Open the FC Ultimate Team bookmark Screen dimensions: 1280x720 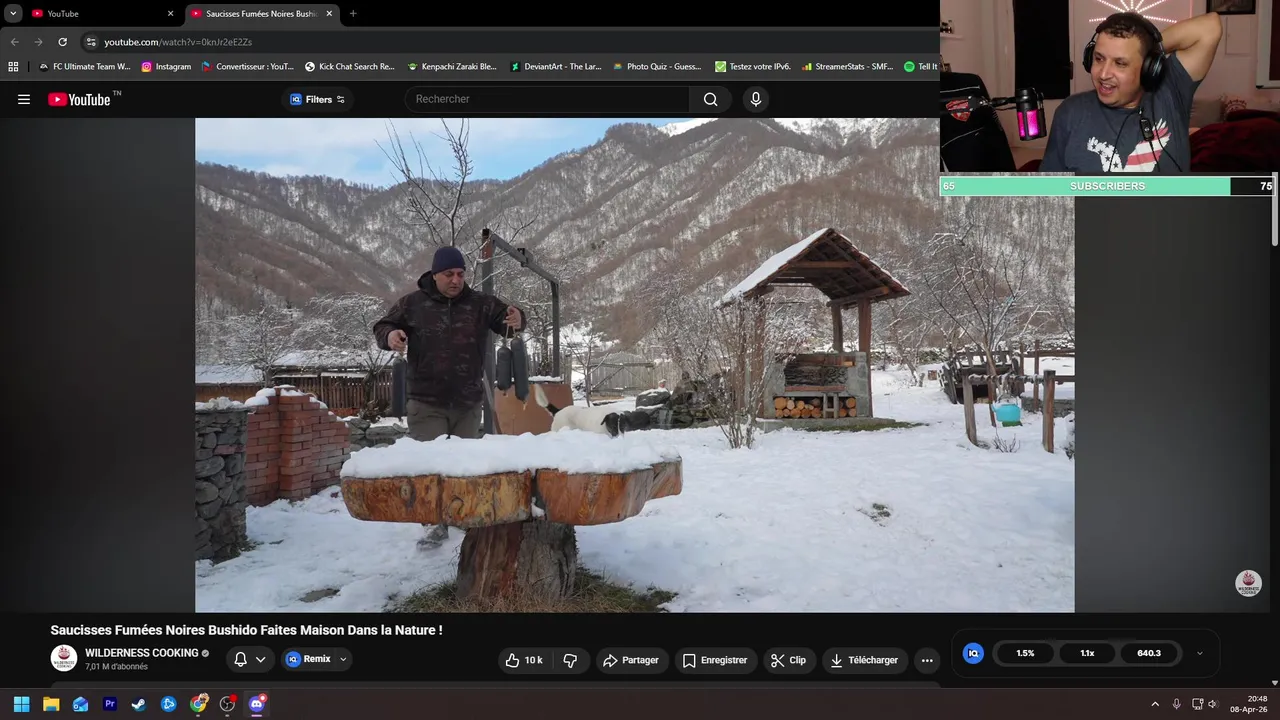tap(84, 67)
